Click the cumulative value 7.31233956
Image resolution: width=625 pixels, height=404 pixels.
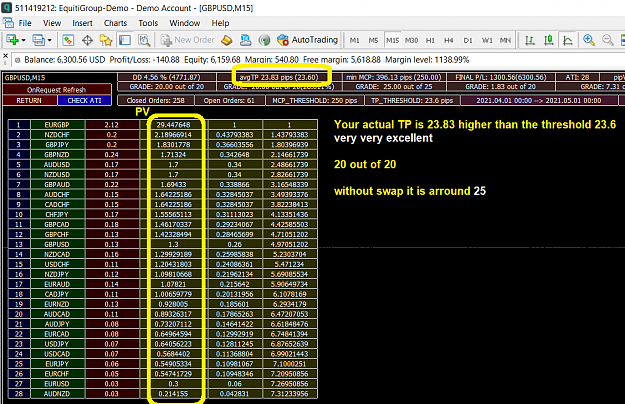[290, 394]
